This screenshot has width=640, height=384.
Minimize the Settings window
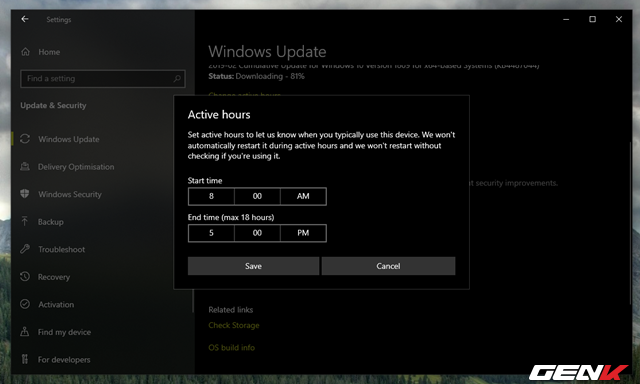click(566, 19)
